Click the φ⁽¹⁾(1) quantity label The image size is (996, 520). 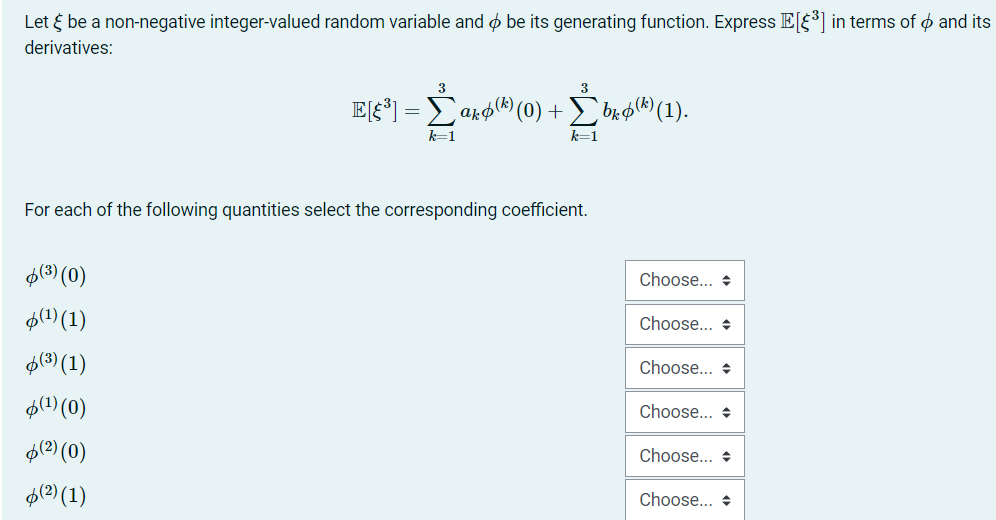click(x=55, y=319)
